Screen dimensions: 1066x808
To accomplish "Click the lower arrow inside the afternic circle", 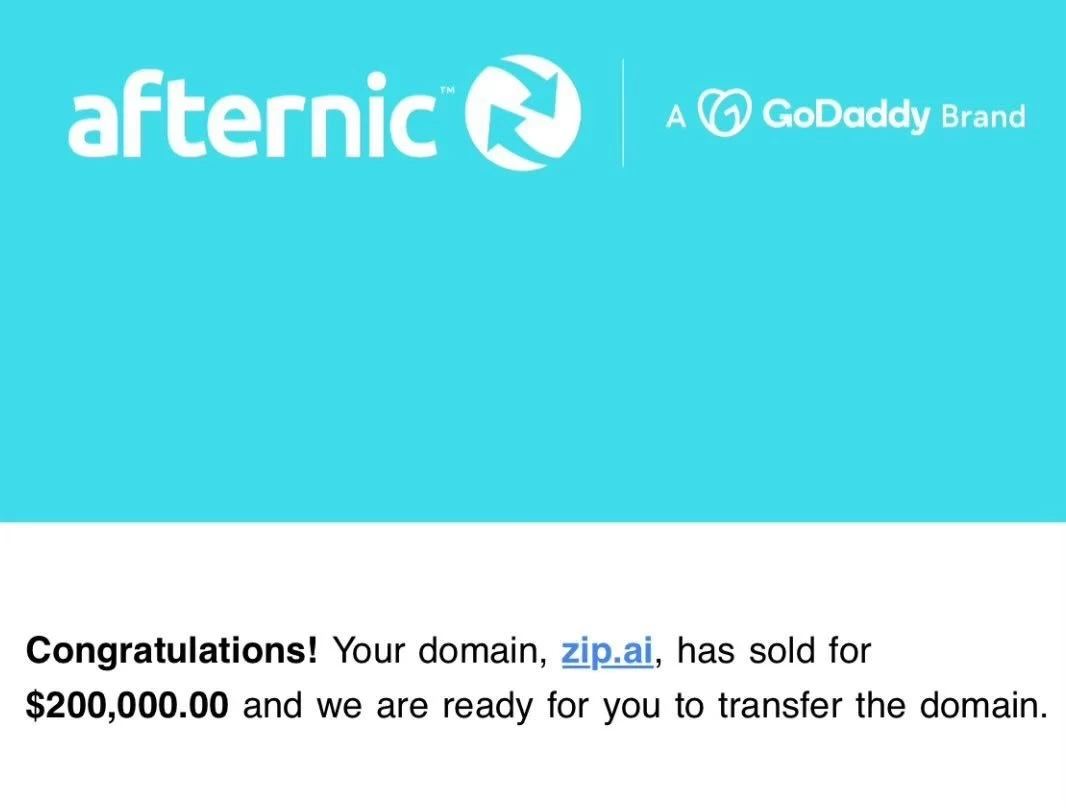I will point(508,136).
